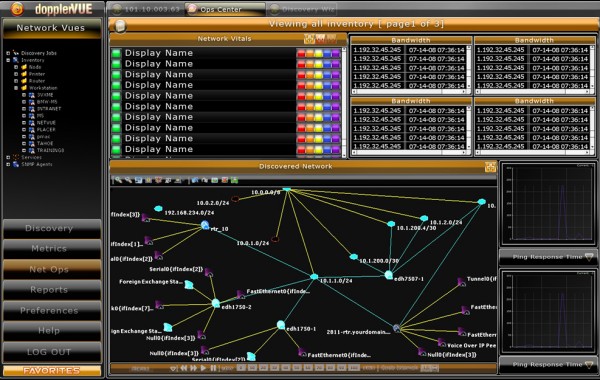Click the dopplerVUE orange logo icon
The image size is (600, 380).
click(x=17, y=9)
